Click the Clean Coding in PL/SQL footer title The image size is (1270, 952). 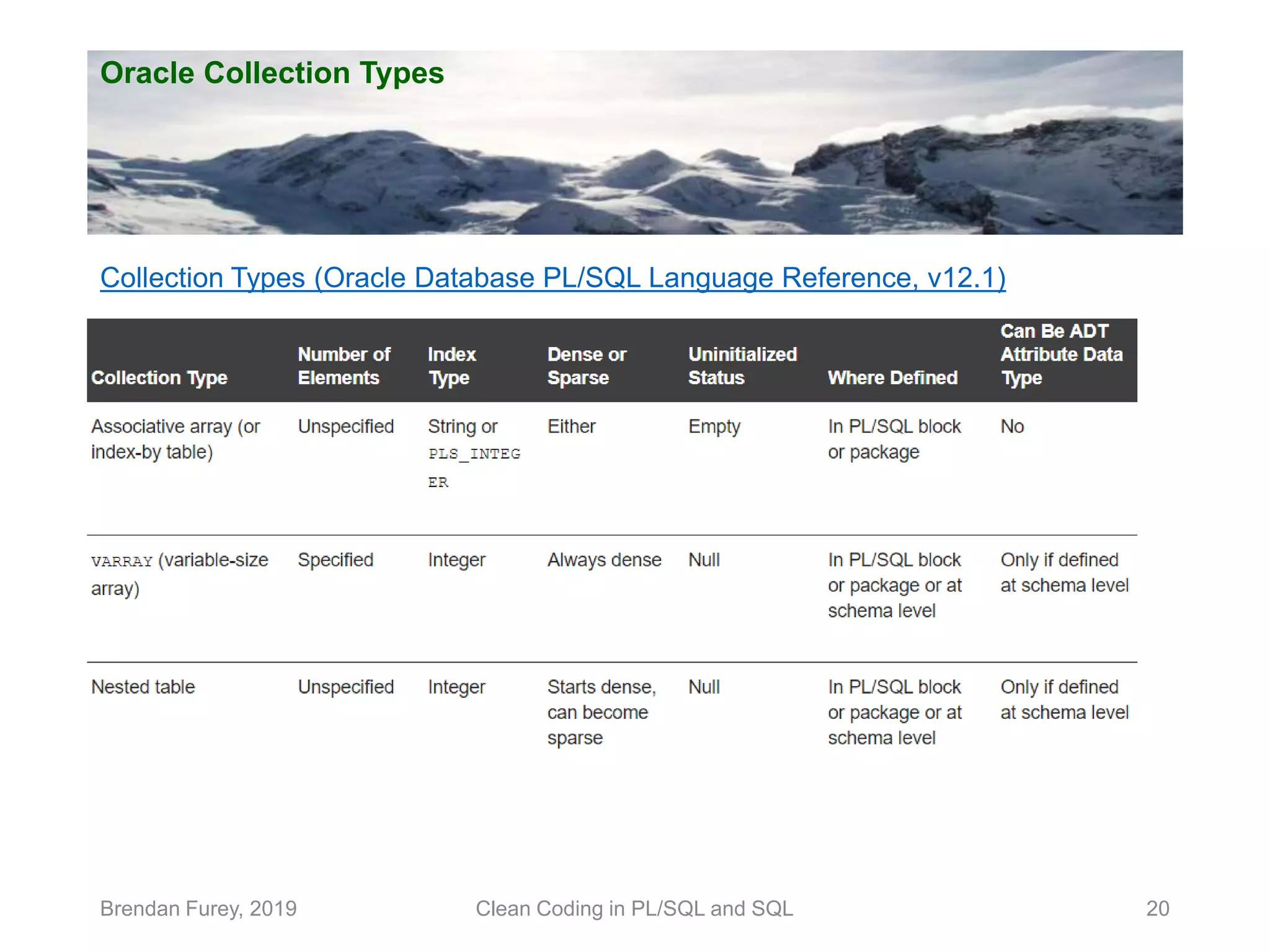click(634, 909)
